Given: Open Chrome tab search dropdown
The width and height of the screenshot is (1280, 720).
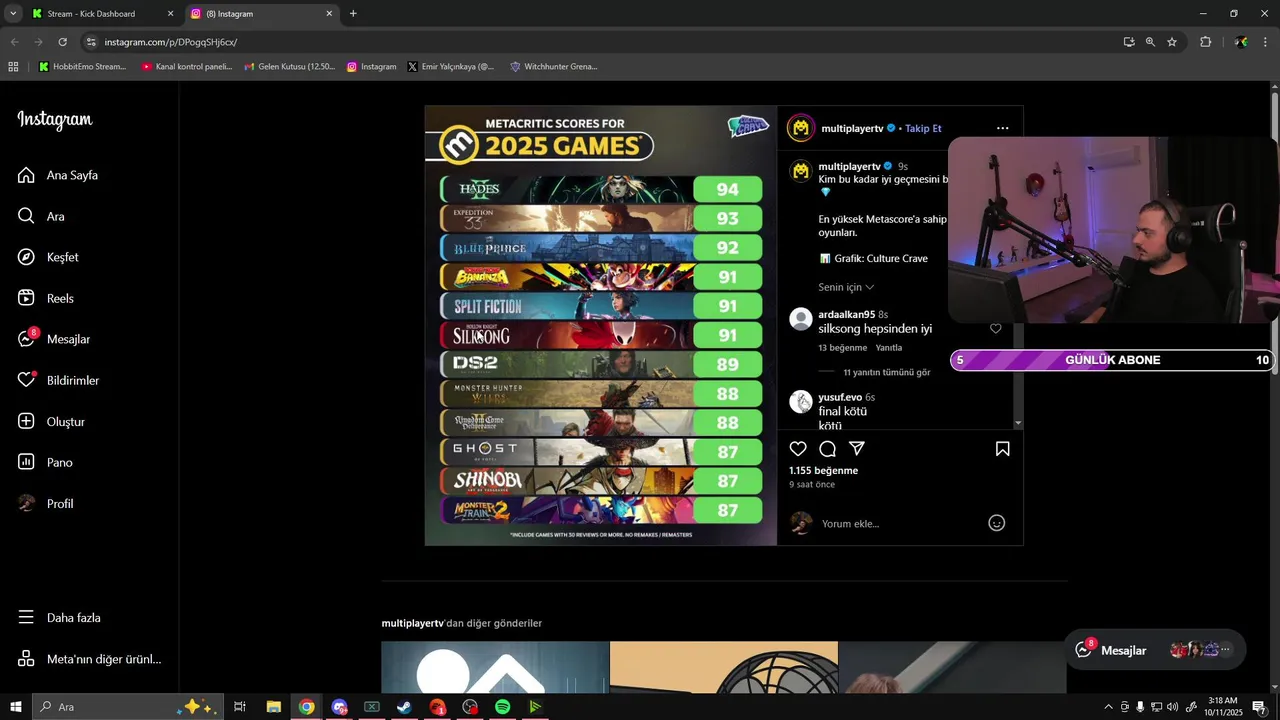Looking at the screenshot, I should click(13, 14).
